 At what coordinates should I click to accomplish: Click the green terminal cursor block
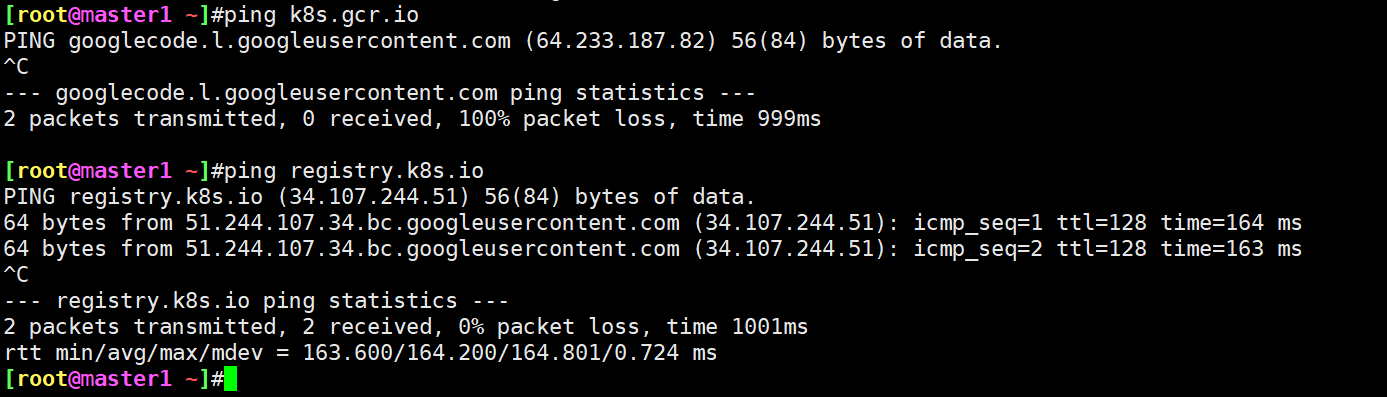tap(231, 379)
